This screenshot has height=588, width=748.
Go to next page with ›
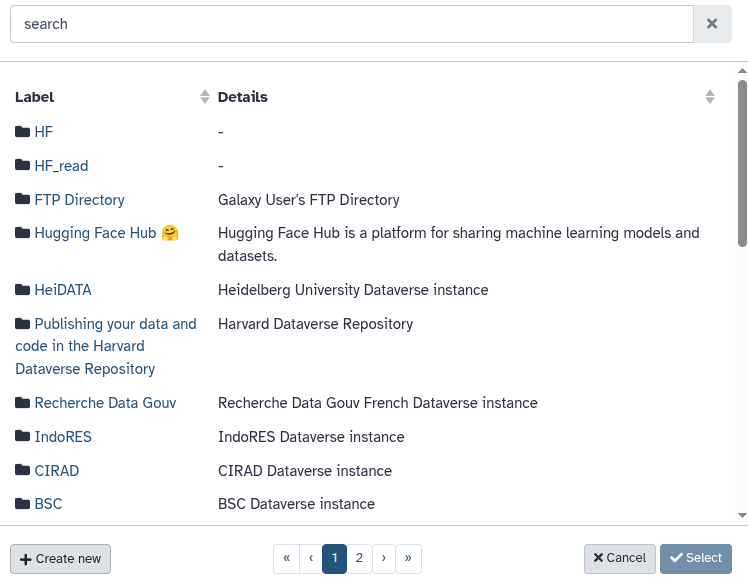pos(384,558)
